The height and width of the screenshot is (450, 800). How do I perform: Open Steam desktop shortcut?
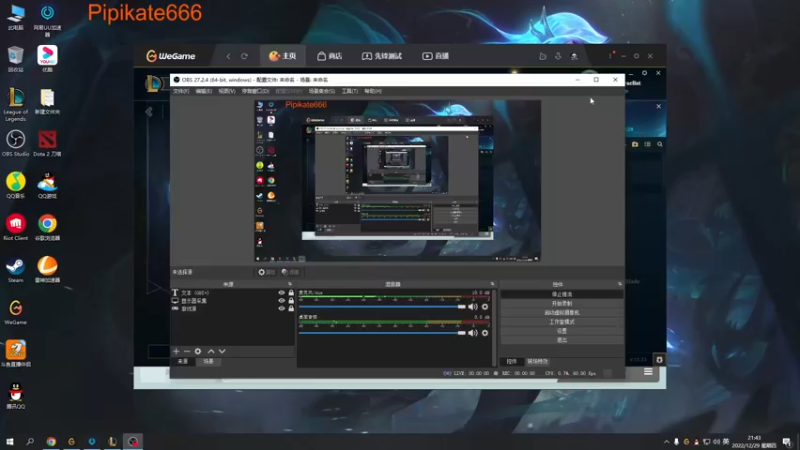tap(16, 270)
